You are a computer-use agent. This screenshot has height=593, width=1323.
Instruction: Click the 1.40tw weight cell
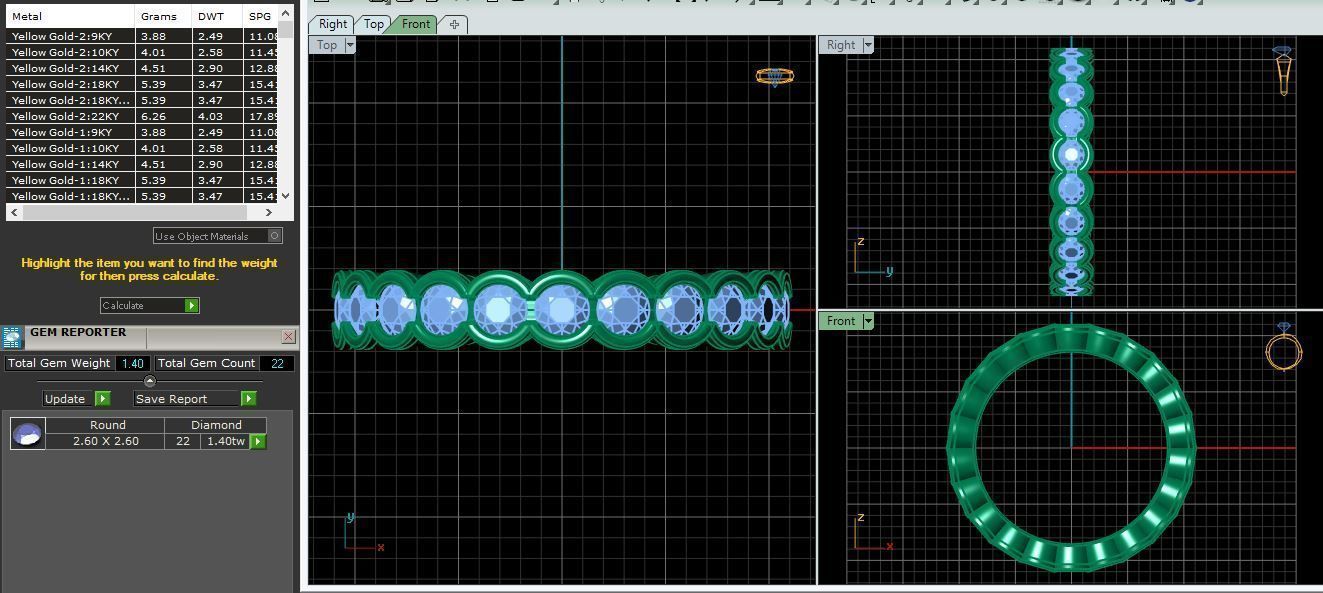coord(225,441)
